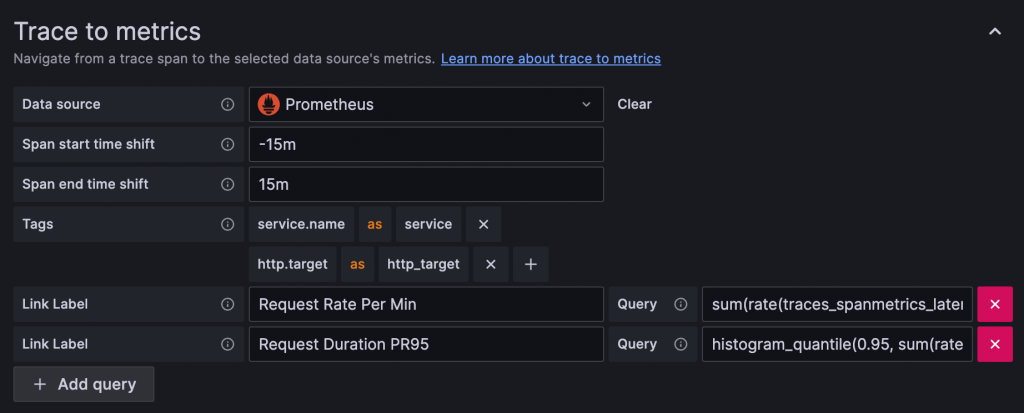The image size is (1024, 413).
Task: Edit the histogram_quantile query field
Action: click(x=837, y=344)
